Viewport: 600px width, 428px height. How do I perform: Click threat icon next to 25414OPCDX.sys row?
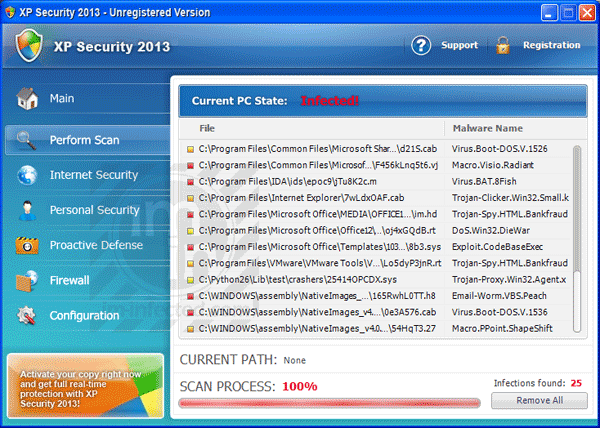point(190,280)
